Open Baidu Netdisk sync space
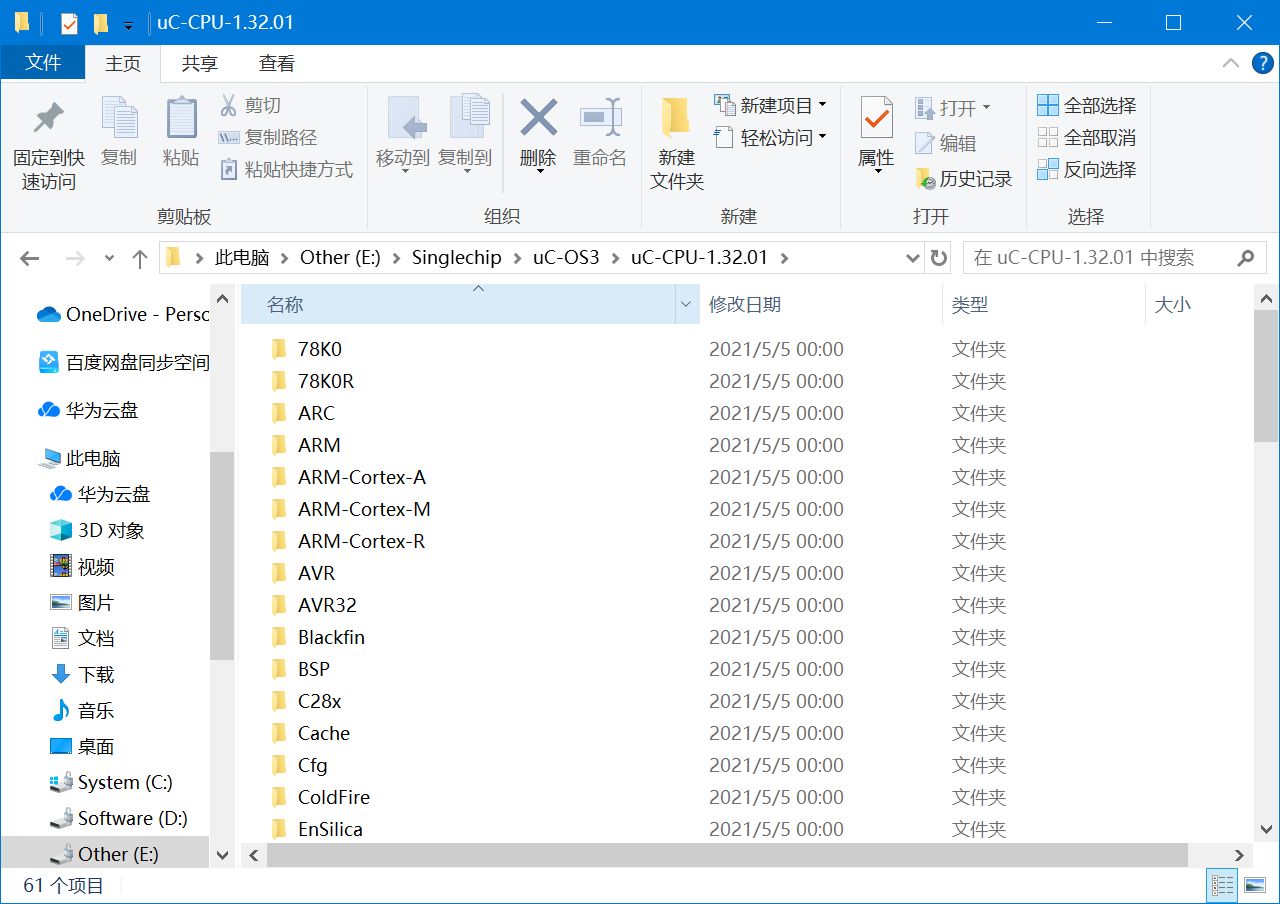Viewport: 1280px width, 904px height. 122,362
